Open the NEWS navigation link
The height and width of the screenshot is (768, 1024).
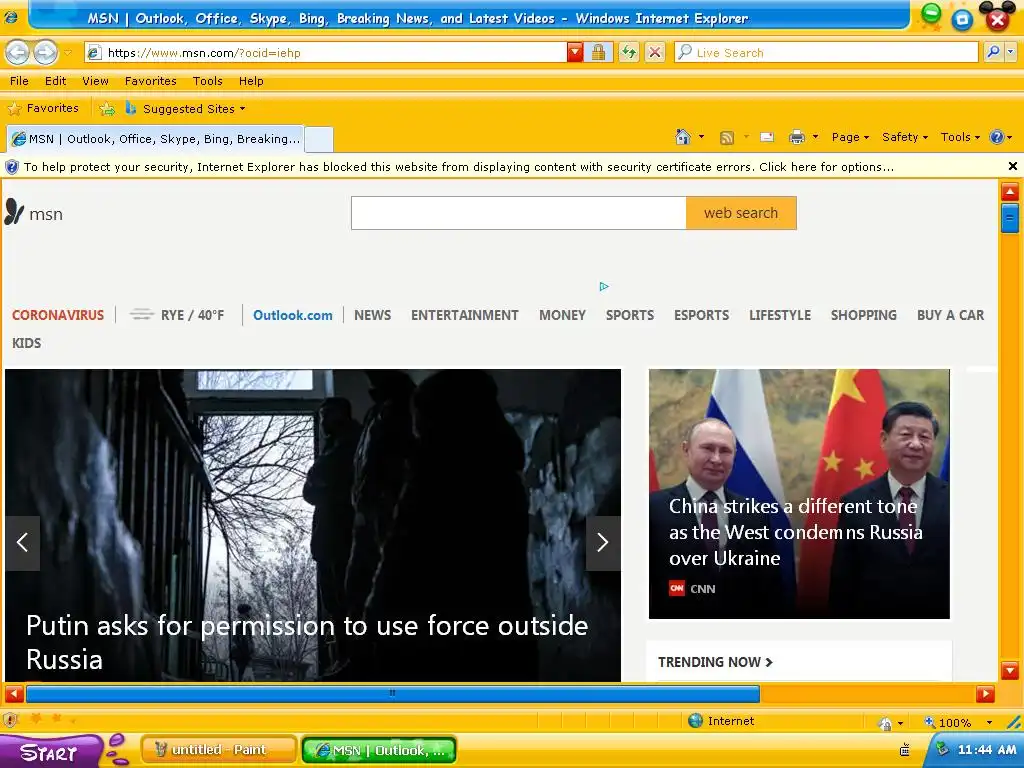tap(372, 315)
